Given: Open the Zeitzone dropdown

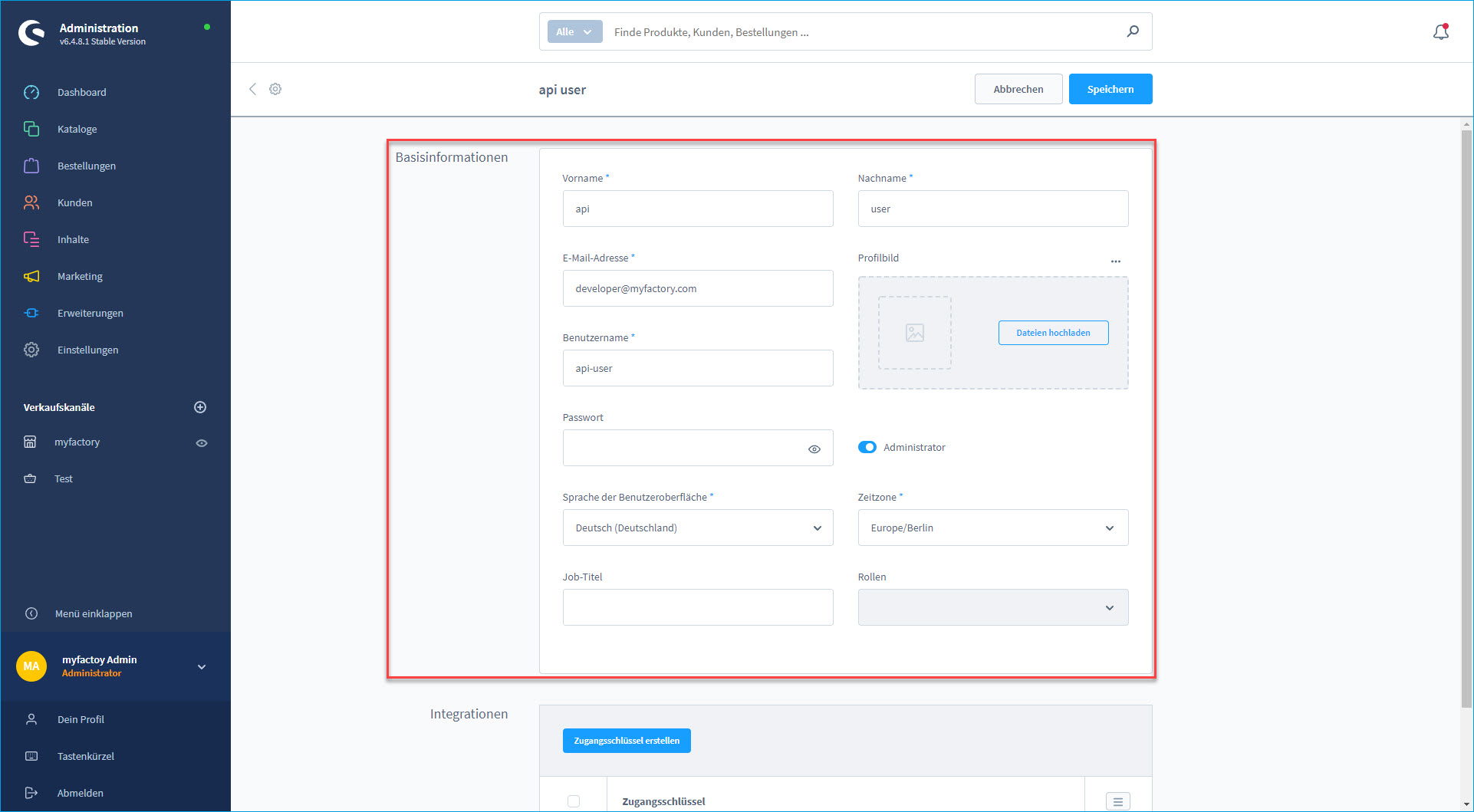Looking at the screenshot, I should click(x=992, y=528).
